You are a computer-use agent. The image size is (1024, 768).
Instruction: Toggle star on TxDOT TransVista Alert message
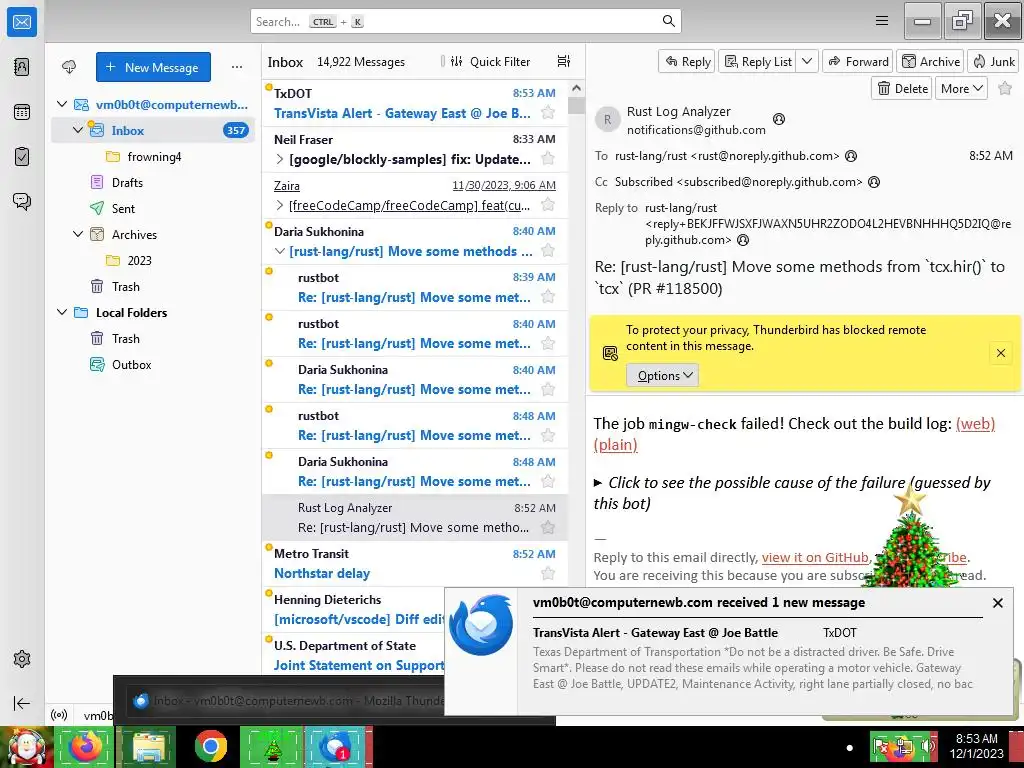click(x=548, y=113)
